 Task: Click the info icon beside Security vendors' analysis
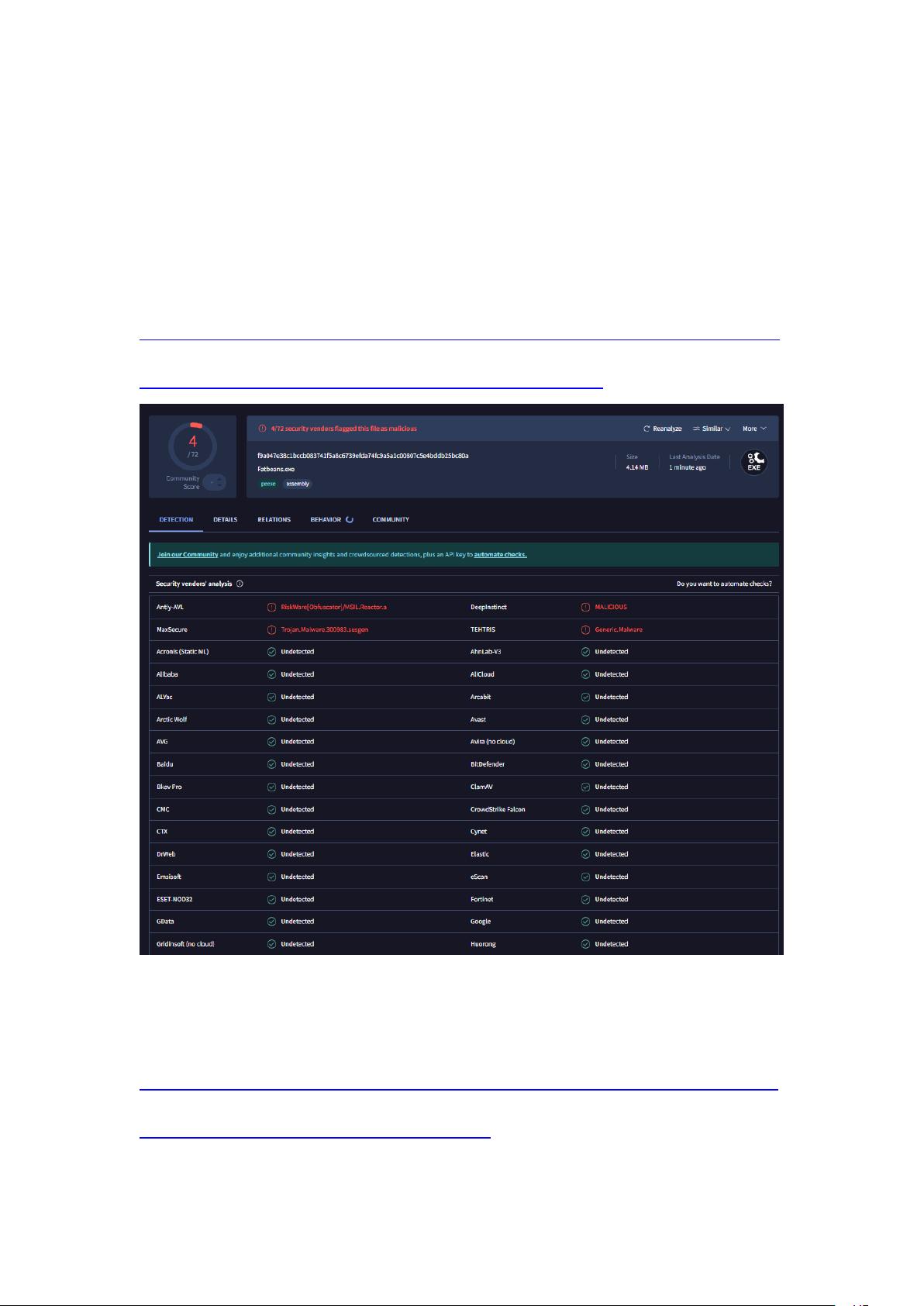pos(240,584)
